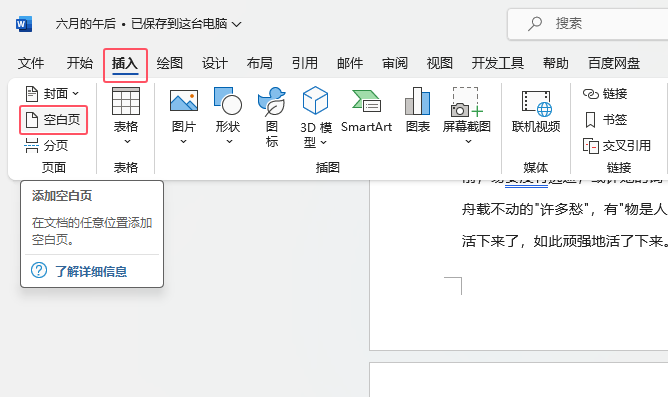The height and width of the screenshot is (397, 668).
Task: Open the 审阅 tab
Action: tap(395, 63)
